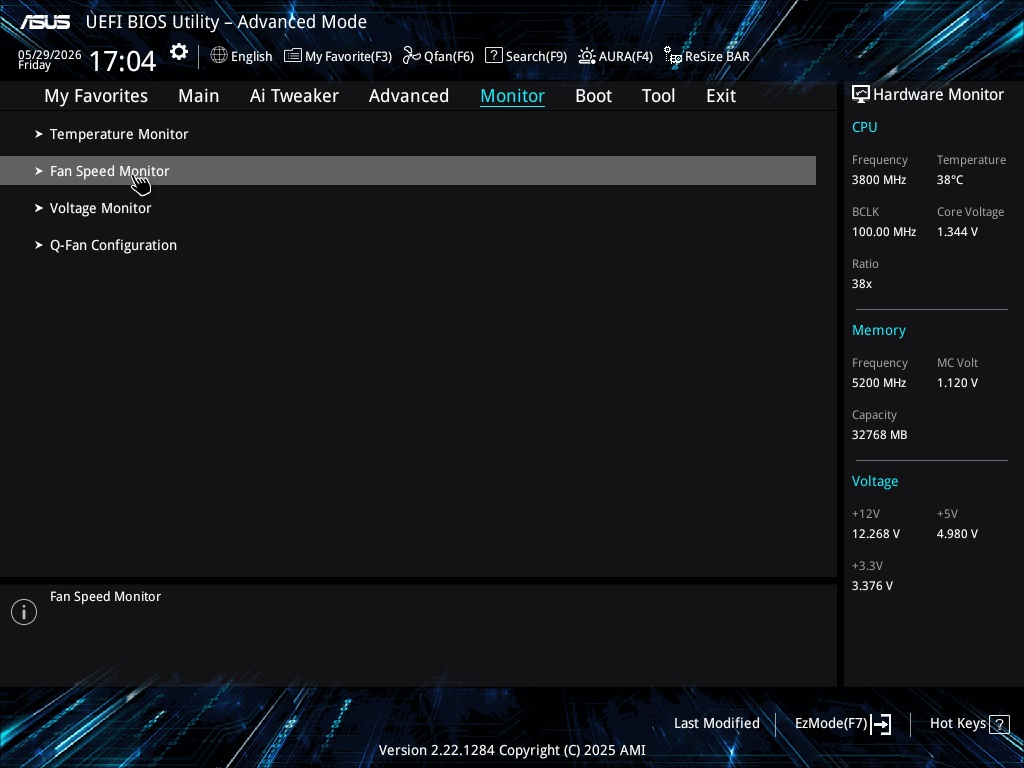
Task: Click the Memory section heading
Action: coord(878,330)
